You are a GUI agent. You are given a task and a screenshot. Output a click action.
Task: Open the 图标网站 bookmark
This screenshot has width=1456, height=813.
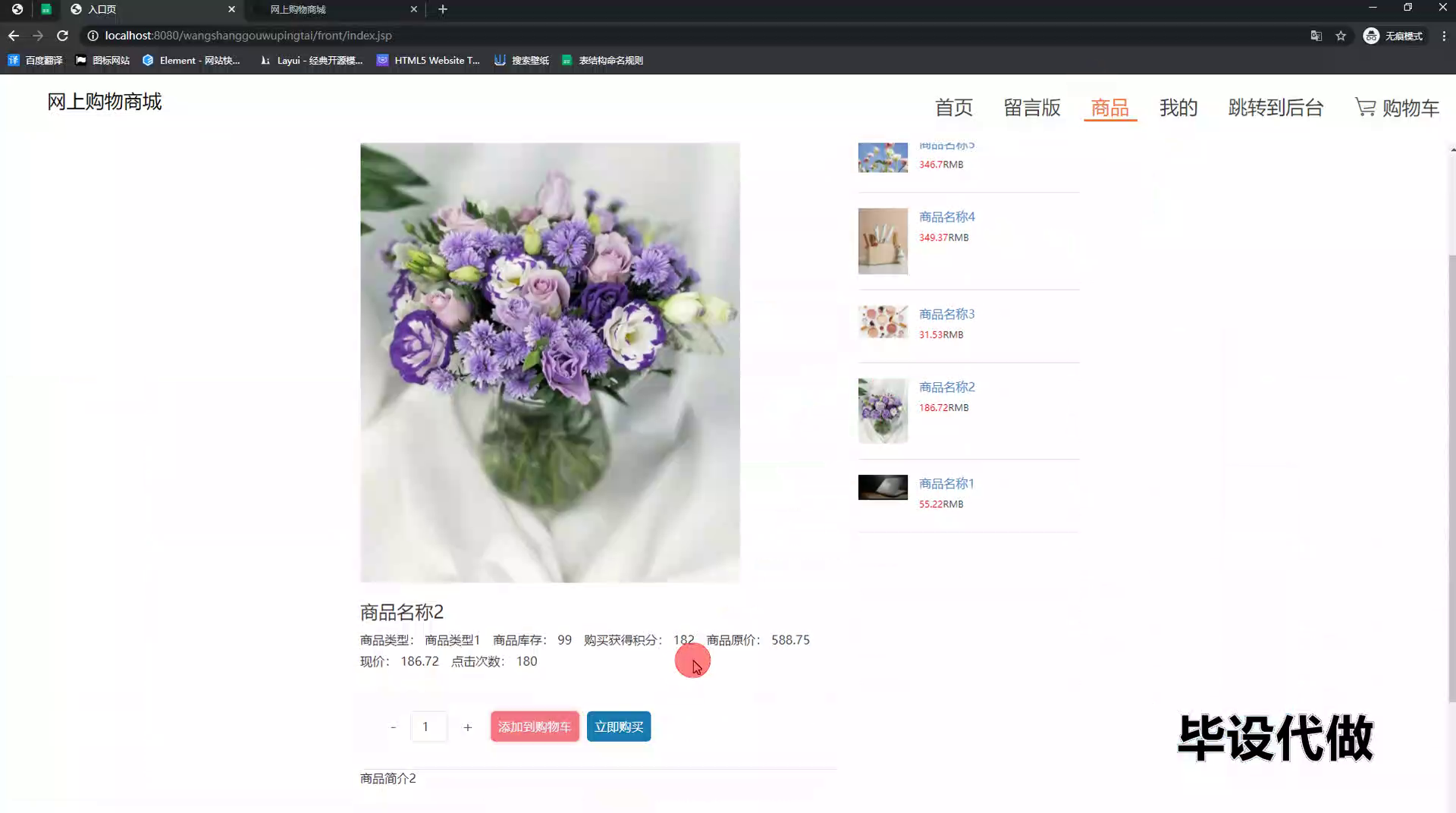point(102,60)
